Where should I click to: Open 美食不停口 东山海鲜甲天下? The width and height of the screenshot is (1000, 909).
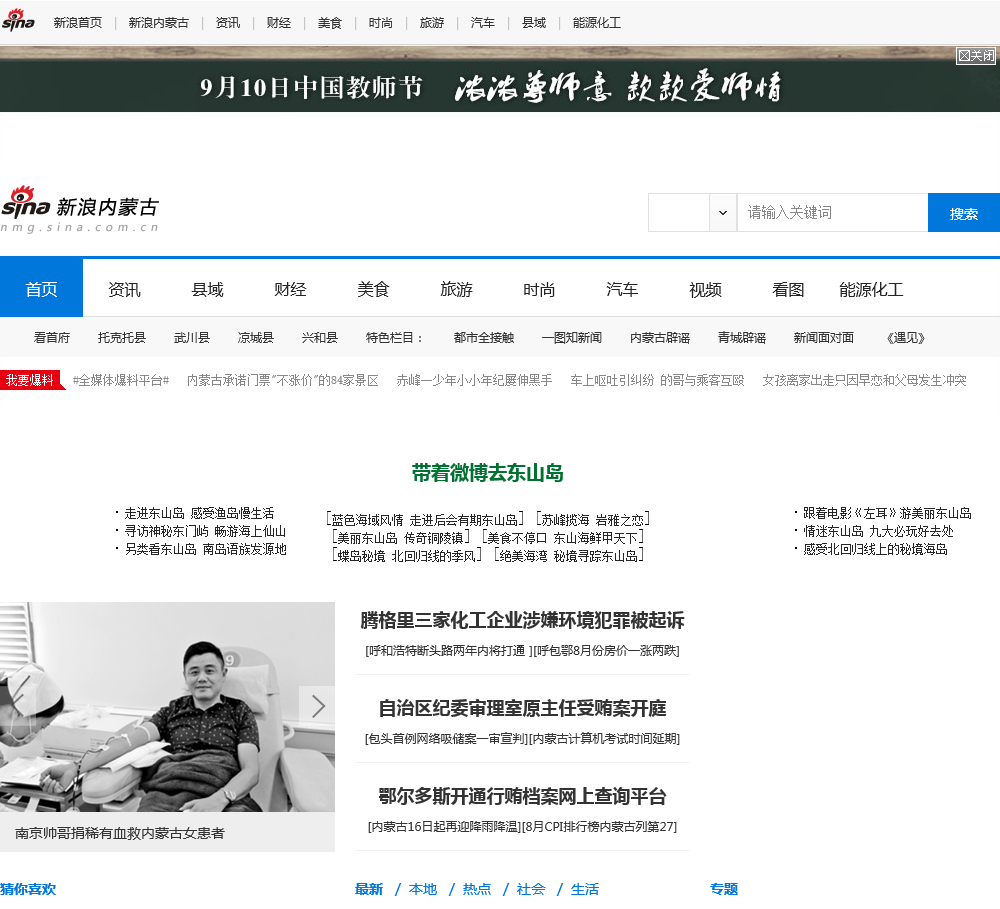562,537
